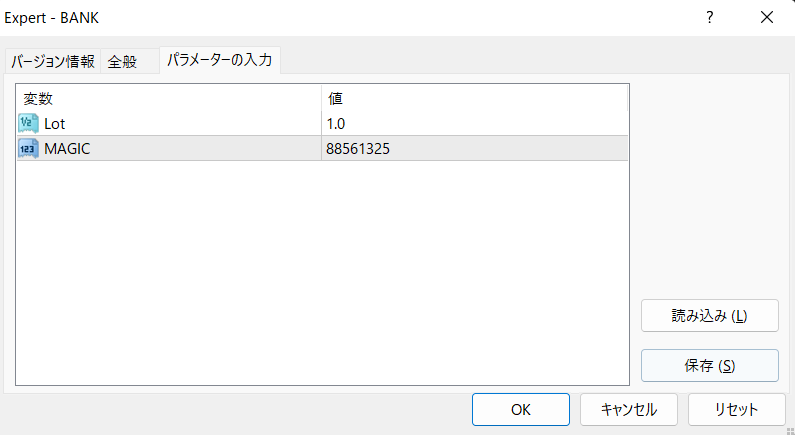Close the Expert - BANK dialog

(767, 17)
